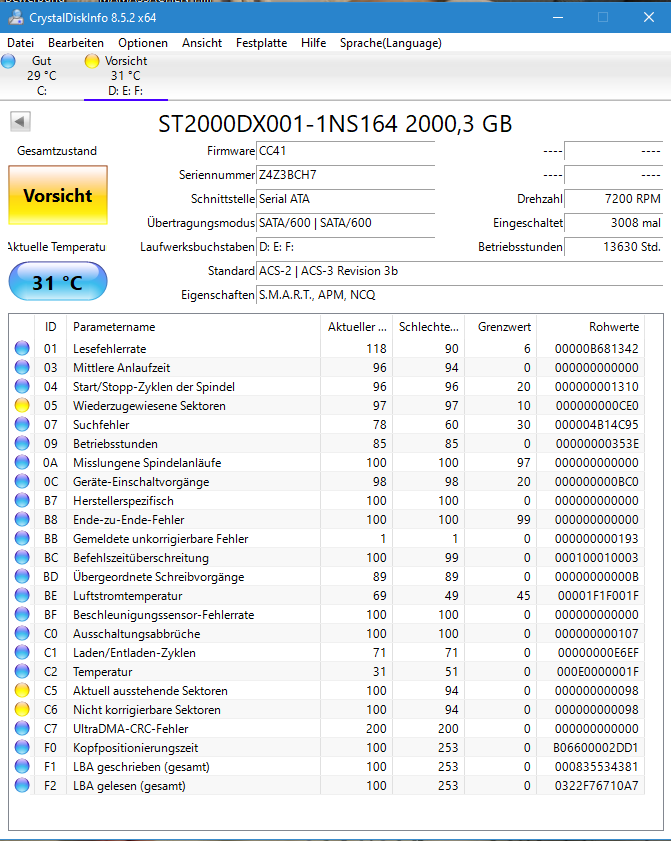Click the yellow icon for Aktuell ausstehende Sektoren
Image resolution: width=671 pixels, height=841 pixels.
(x=22, y=690)
